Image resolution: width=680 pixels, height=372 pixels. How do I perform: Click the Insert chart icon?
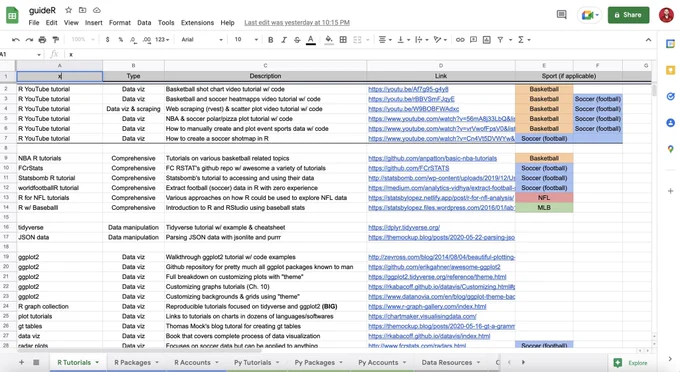[x=487, y=40]
